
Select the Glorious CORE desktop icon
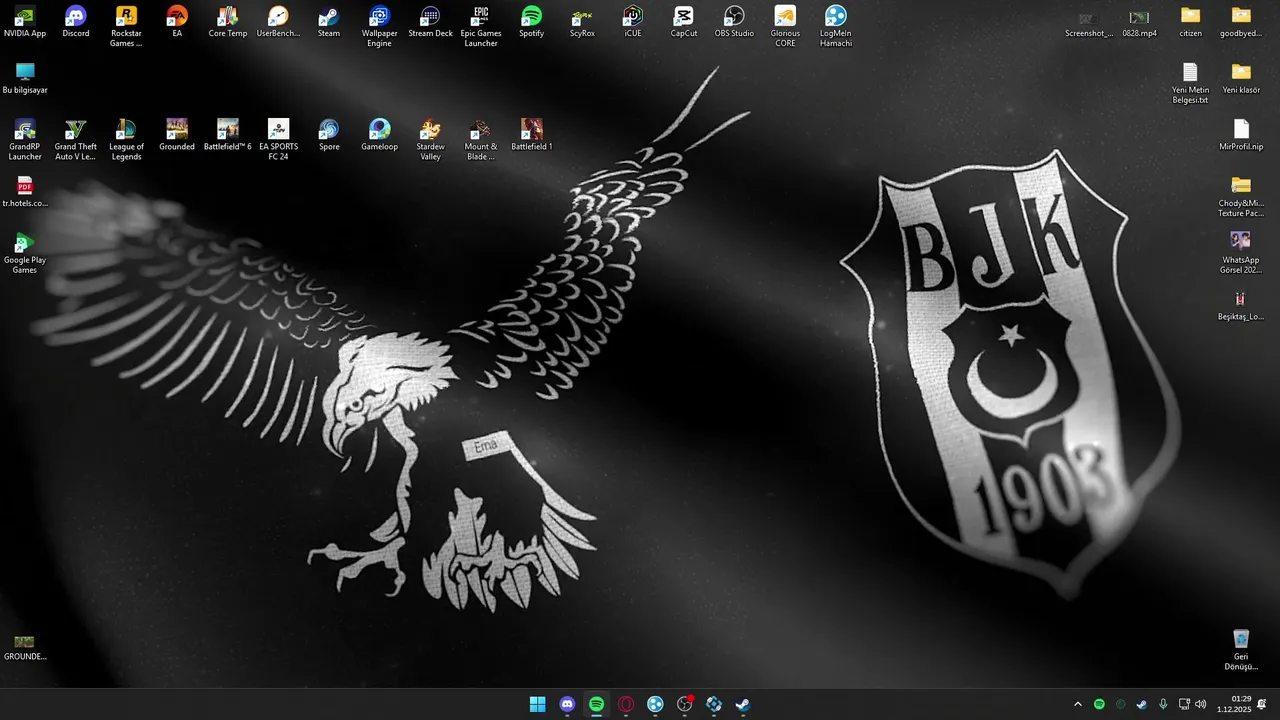pyautogui.click(x=785, y=27)
